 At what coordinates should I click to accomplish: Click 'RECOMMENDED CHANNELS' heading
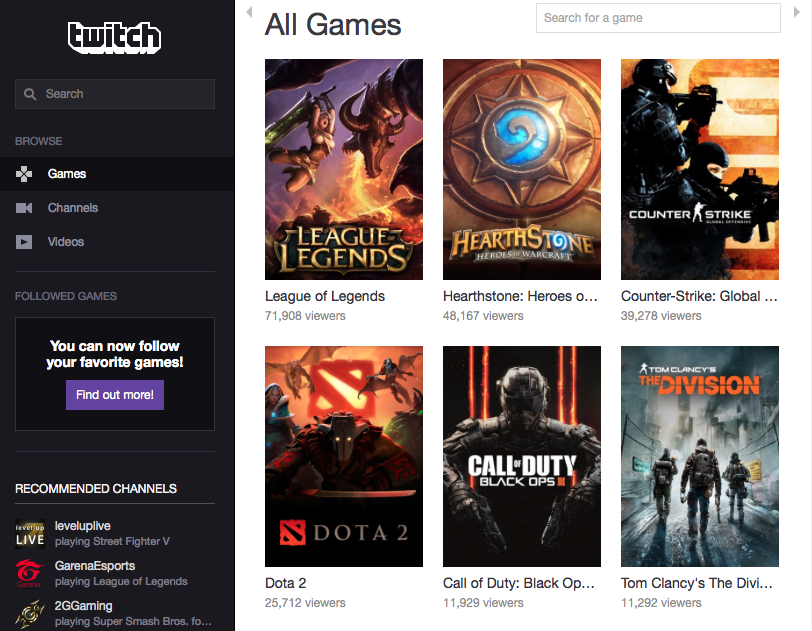tap(96, 489)
